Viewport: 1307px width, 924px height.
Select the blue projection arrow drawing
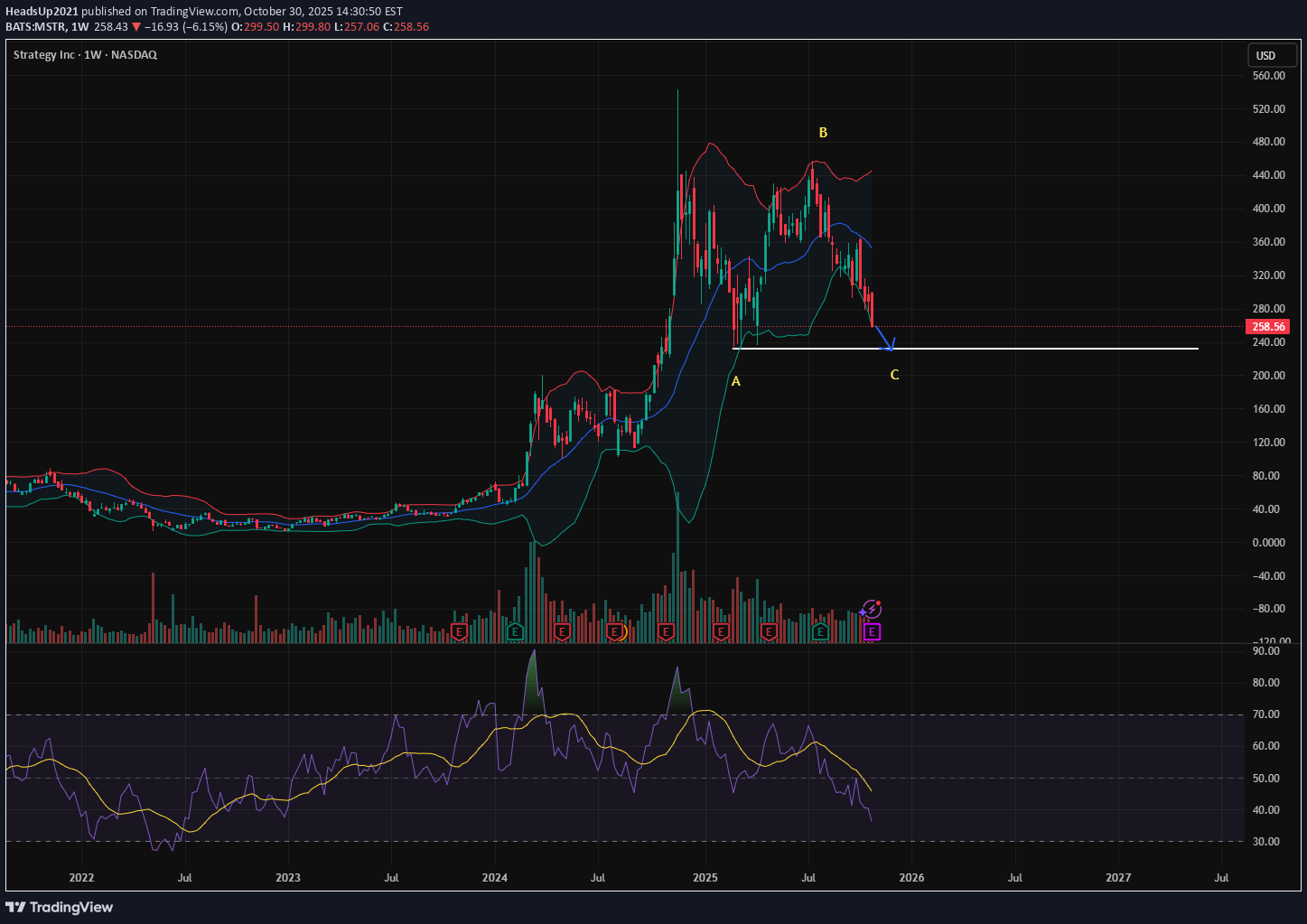click(882, 337)
